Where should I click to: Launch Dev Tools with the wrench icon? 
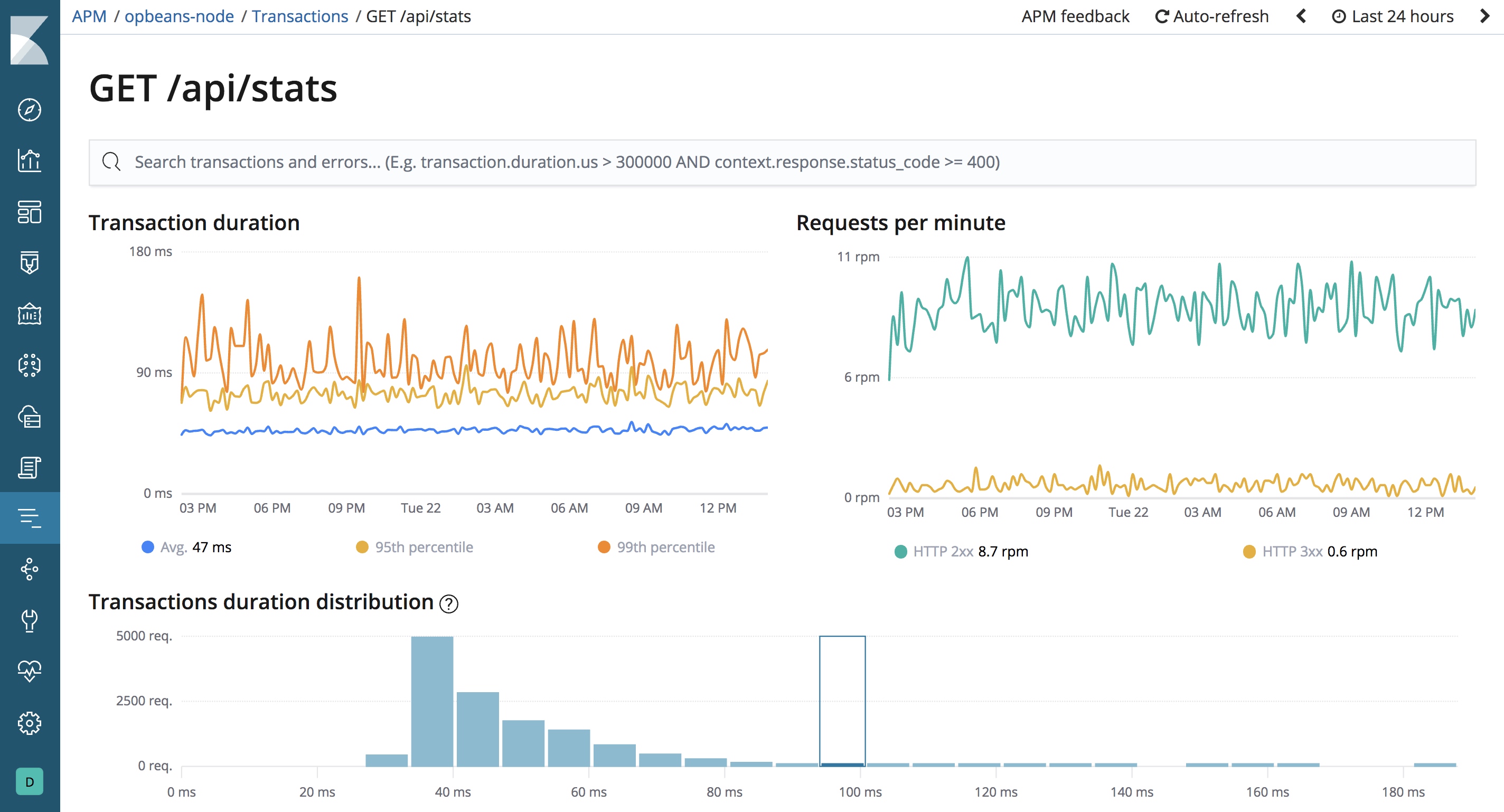pos(30,620)
